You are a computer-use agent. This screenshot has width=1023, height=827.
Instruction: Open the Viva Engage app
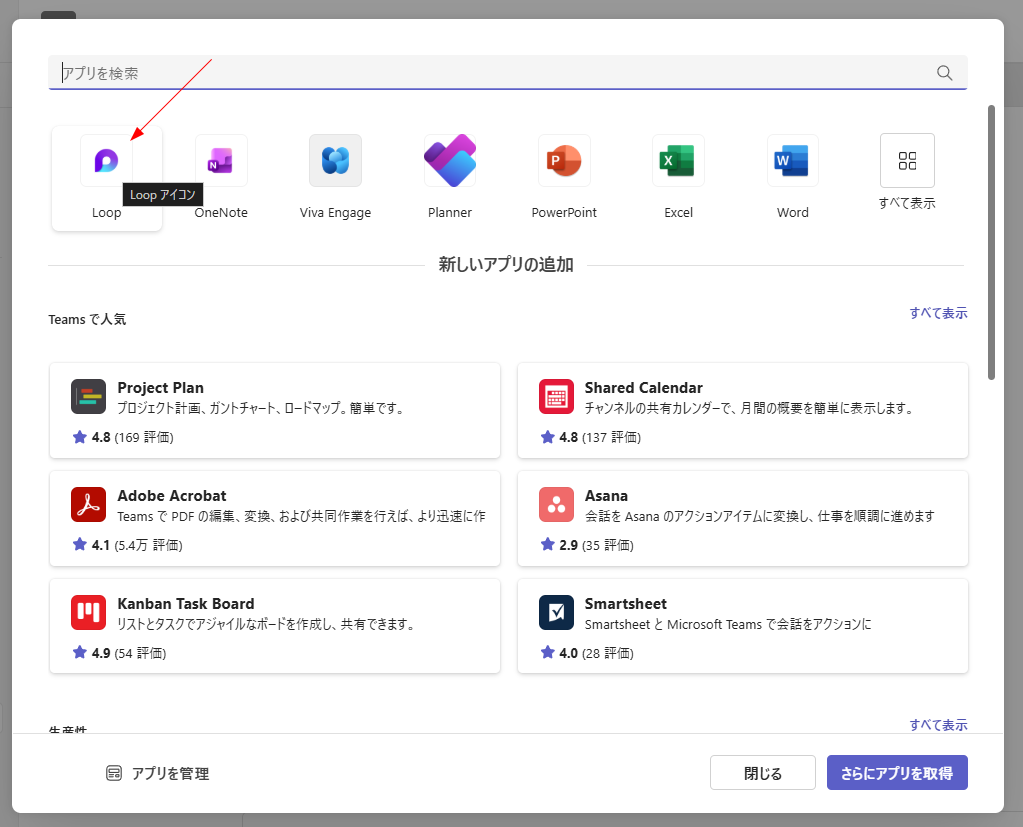(x=335, y=161)
